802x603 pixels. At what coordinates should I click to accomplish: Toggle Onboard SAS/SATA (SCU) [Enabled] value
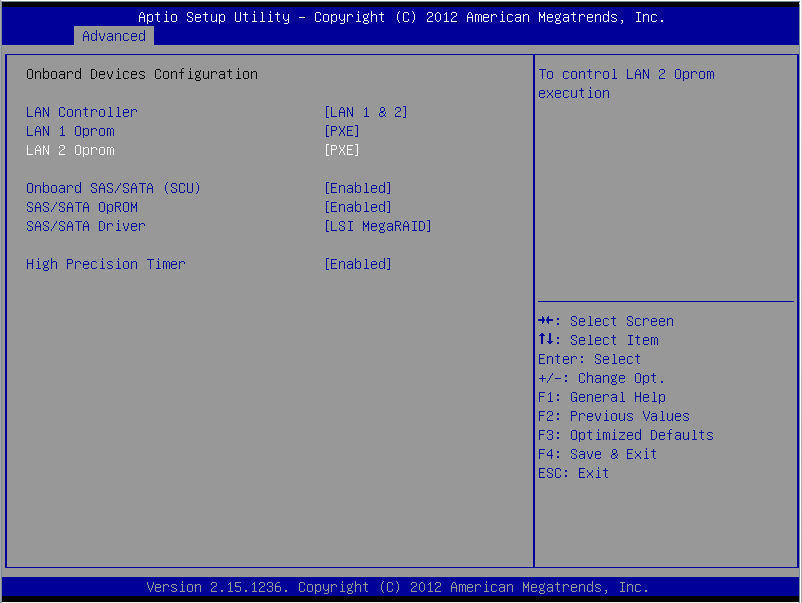tap(358, 188)
